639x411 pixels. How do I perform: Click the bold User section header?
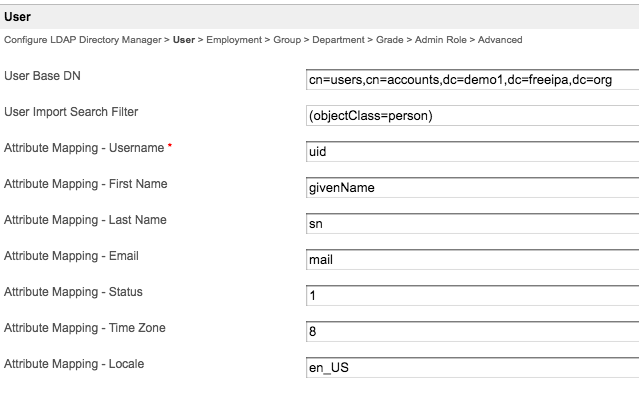click(x=17, y=16)
